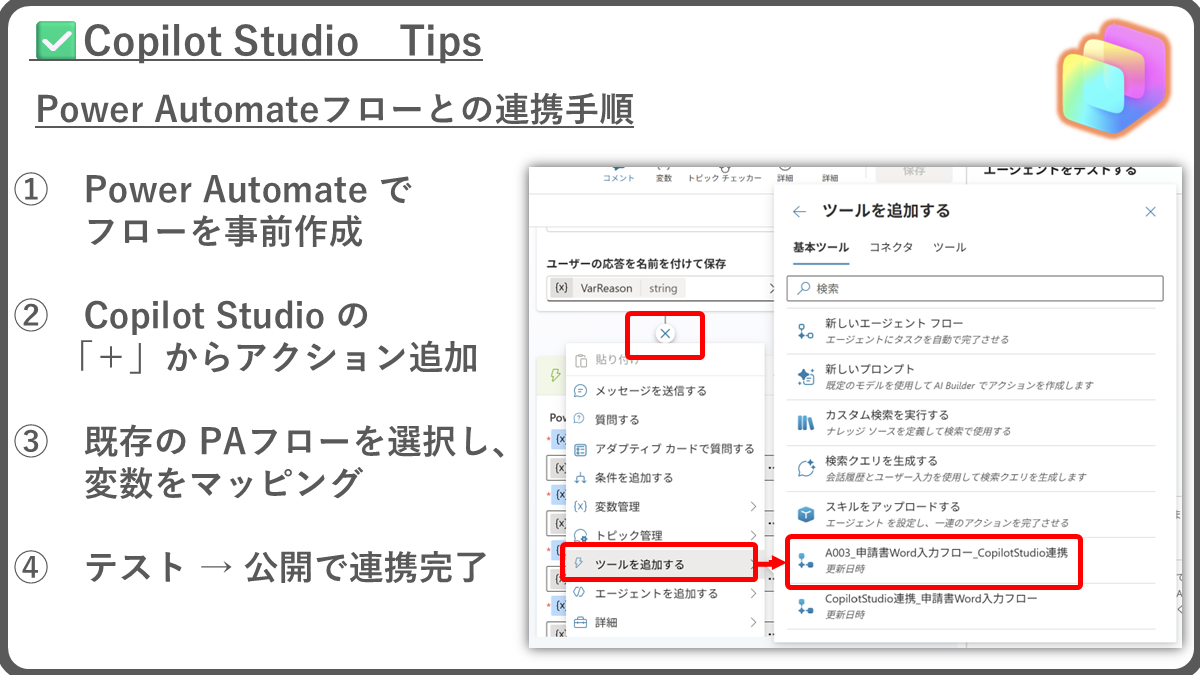Choose 質問する from the context menu

[617, 420]
